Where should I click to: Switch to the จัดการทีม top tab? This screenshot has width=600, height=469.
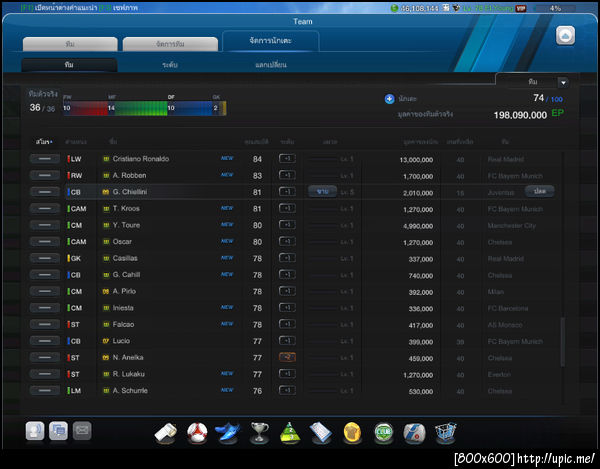(170, 44)
